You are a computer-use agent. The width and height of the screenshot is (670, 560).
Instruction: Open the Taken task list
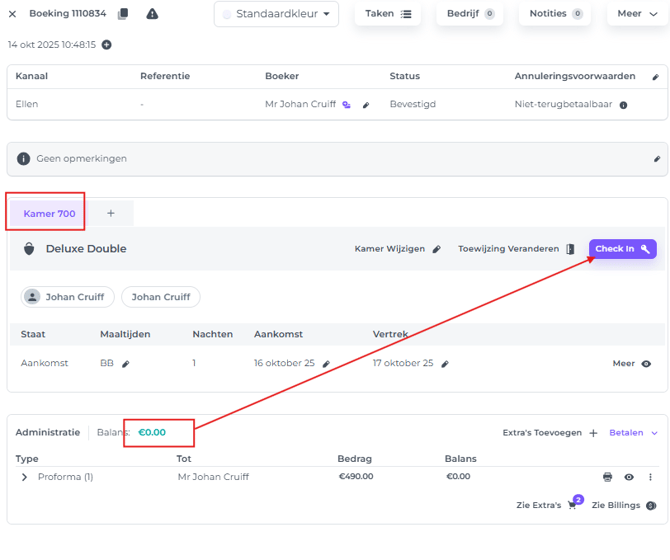(387, 14)
